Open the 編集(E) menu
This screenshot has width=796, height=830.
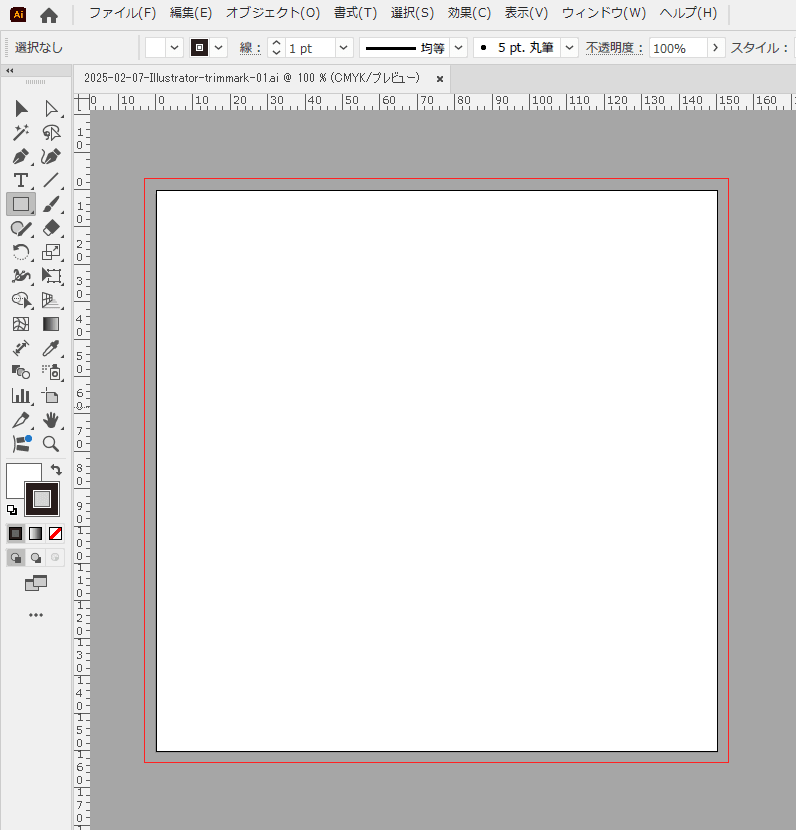(191, 13)
